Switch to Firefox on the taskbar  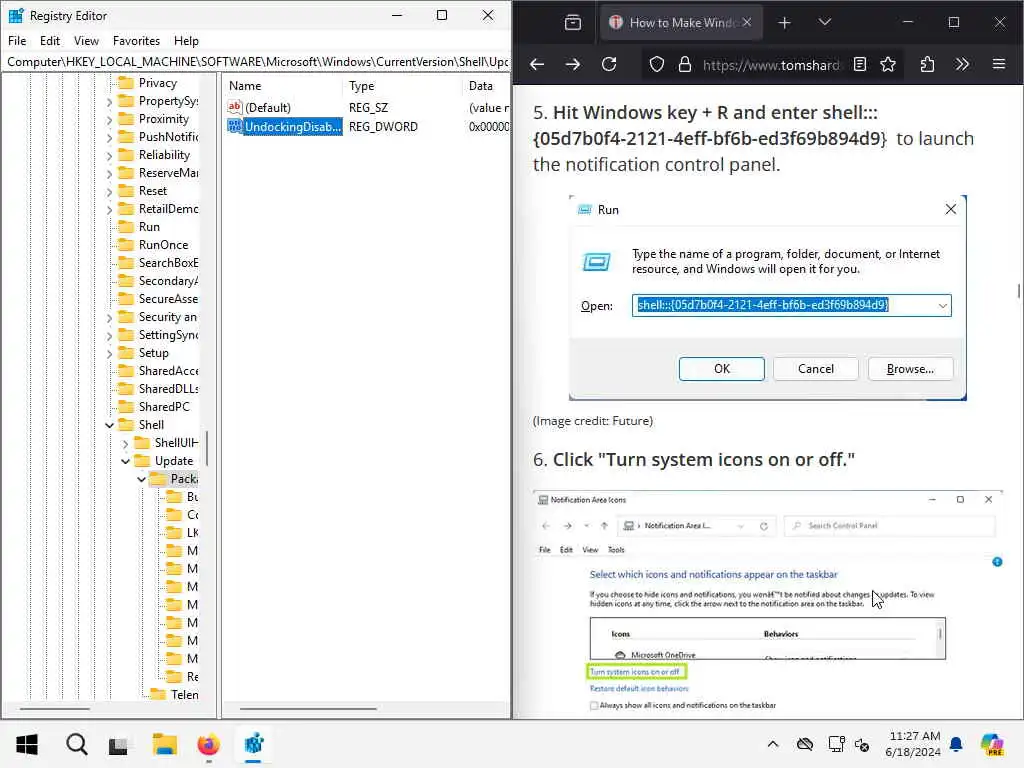pyautogui.click(x=208, y=744)
